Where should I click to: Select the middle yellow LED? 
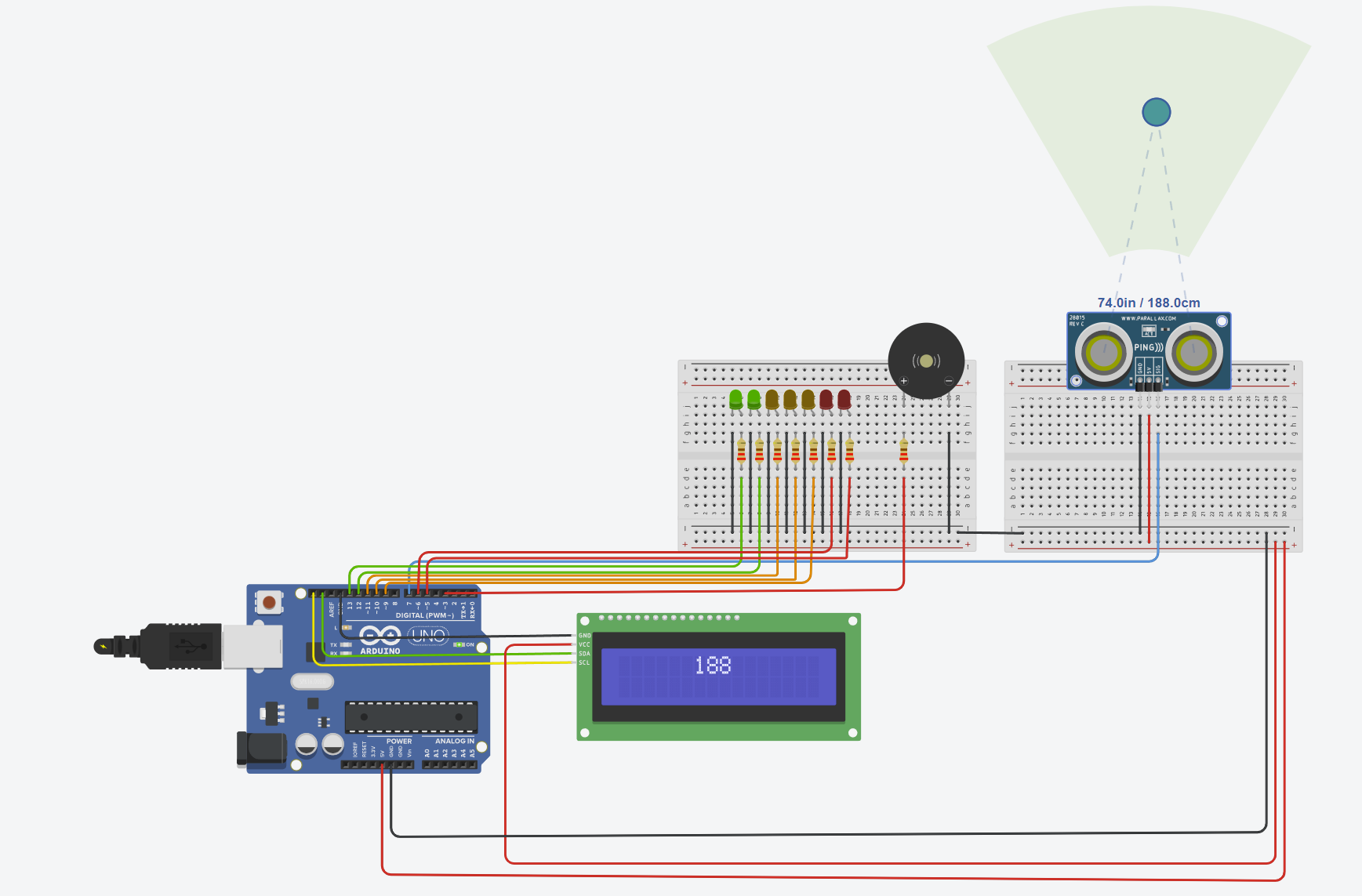pyautogui.click(x=790, y=400)
